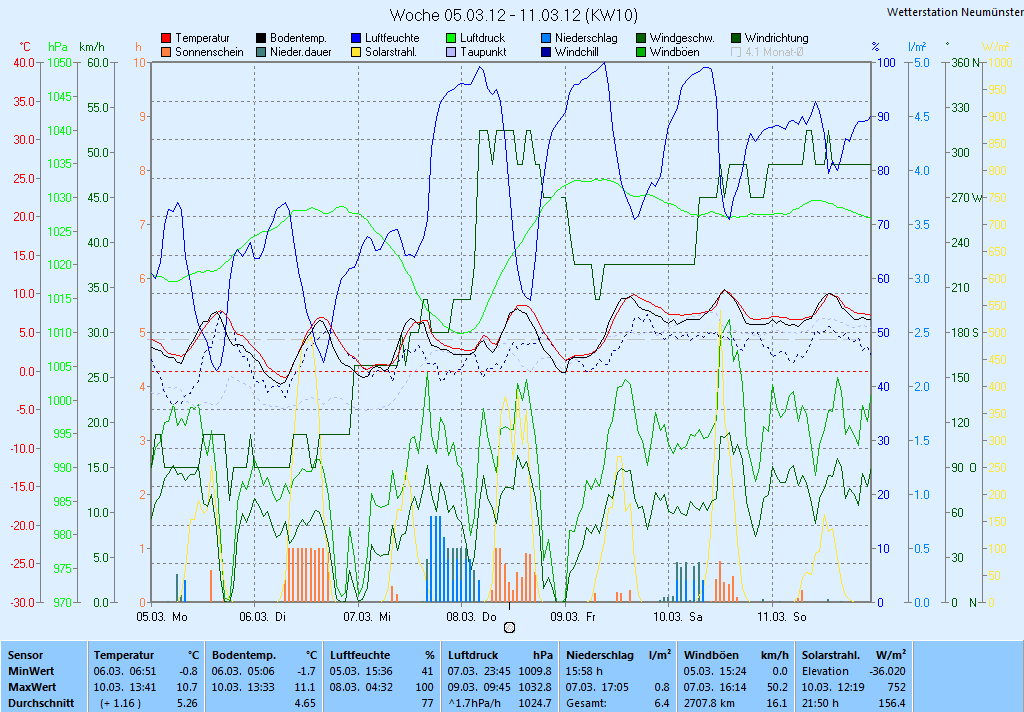Screen dimensions: 1024x712
Task: Click the Sonnenschein legend label
Action: coord(209,52)
